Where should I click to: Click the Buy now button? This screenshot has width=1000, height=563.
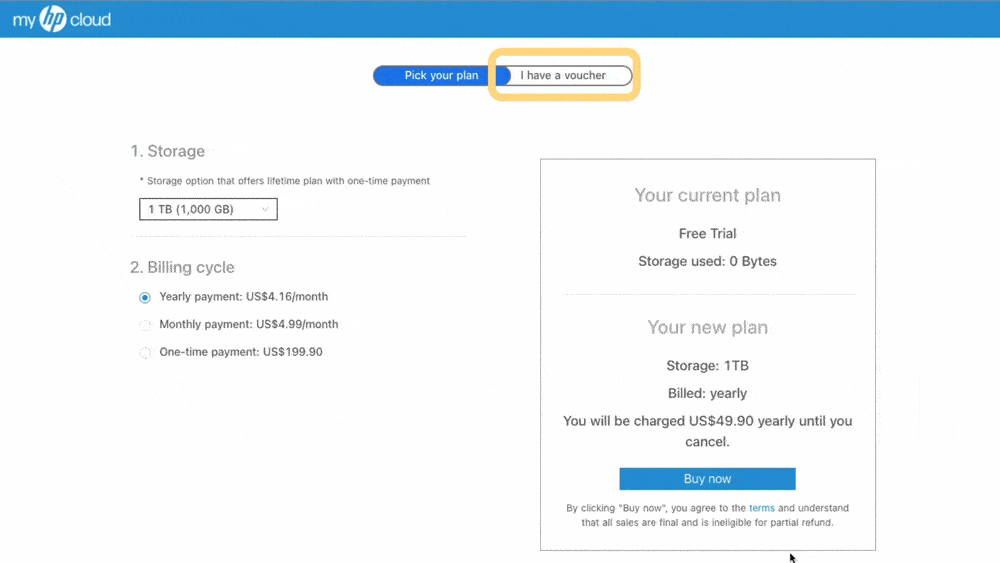707,479
